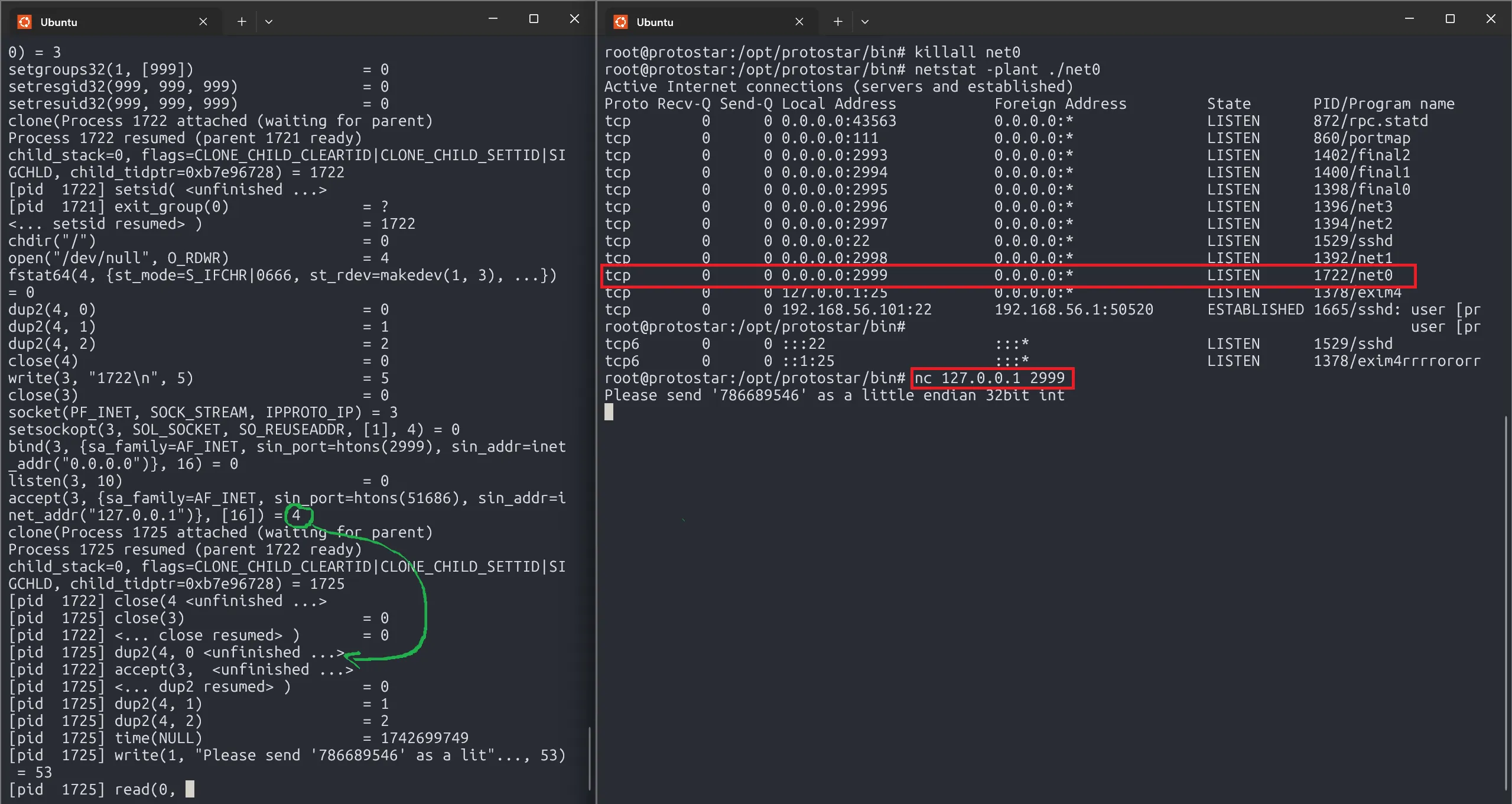Click the minimize icon on the left window
Viewport: 1512px width, 804px height.
(x=493, y=18)
